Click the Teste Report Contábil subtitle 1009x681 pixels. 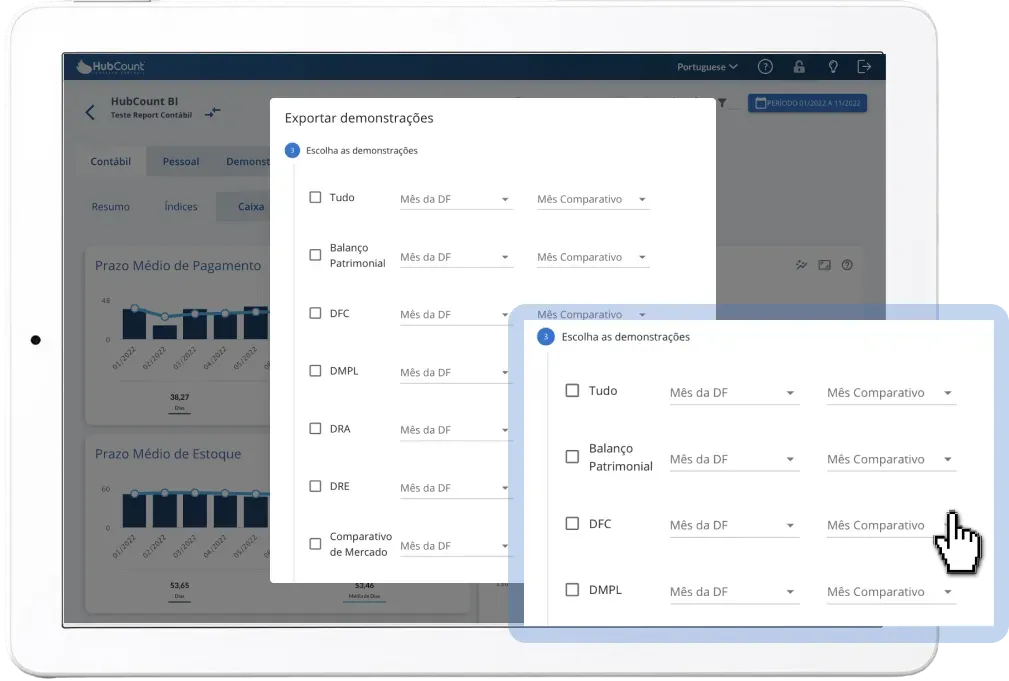(x=151, y=115)
